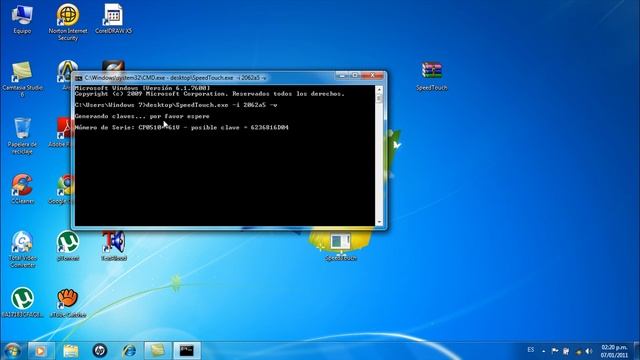Viewport: 640px width, 360px height.
Task: Open the volume speaker tray icon
Action: (589, 351)
